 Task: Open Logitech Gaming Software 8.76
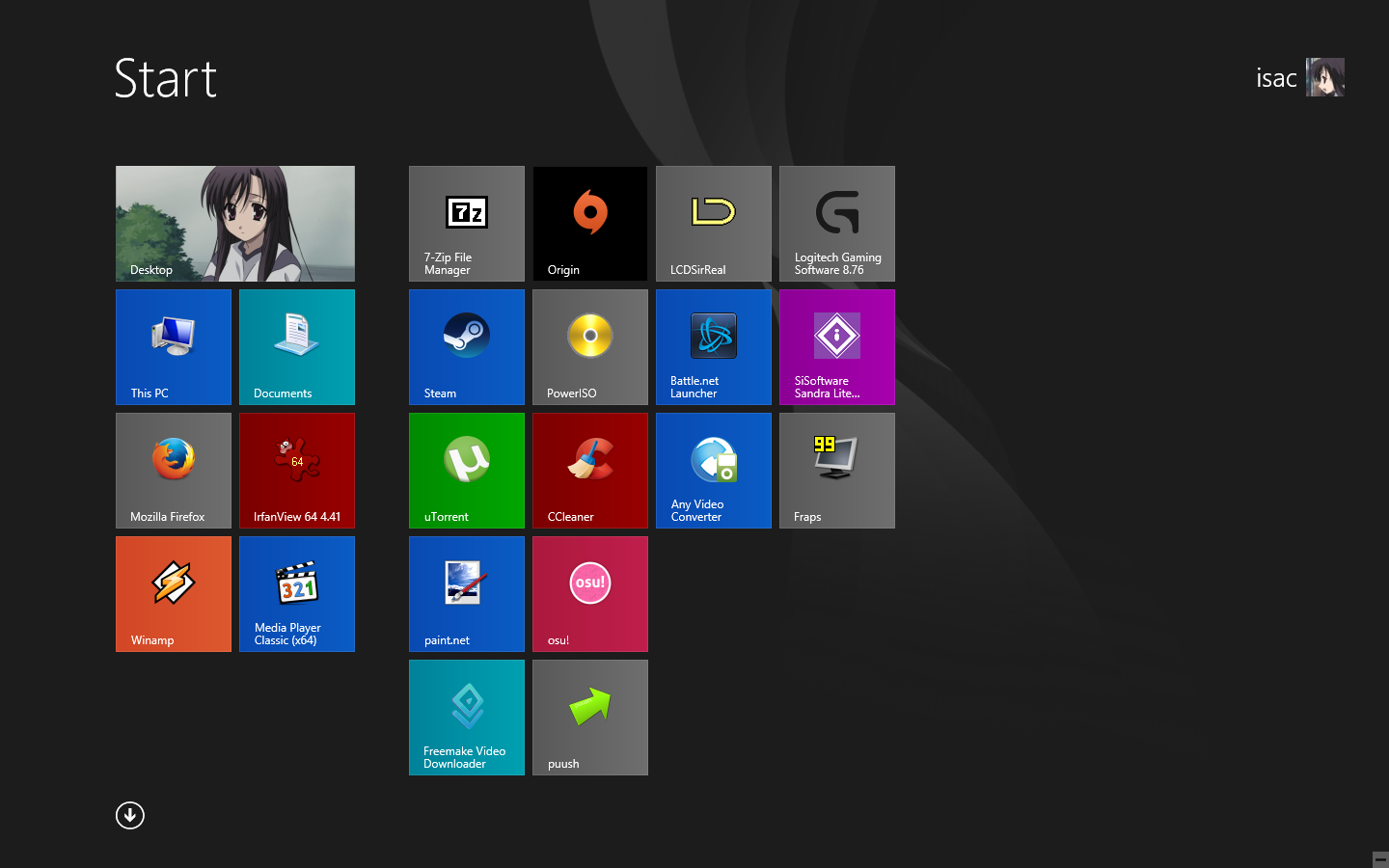(837, 224)
